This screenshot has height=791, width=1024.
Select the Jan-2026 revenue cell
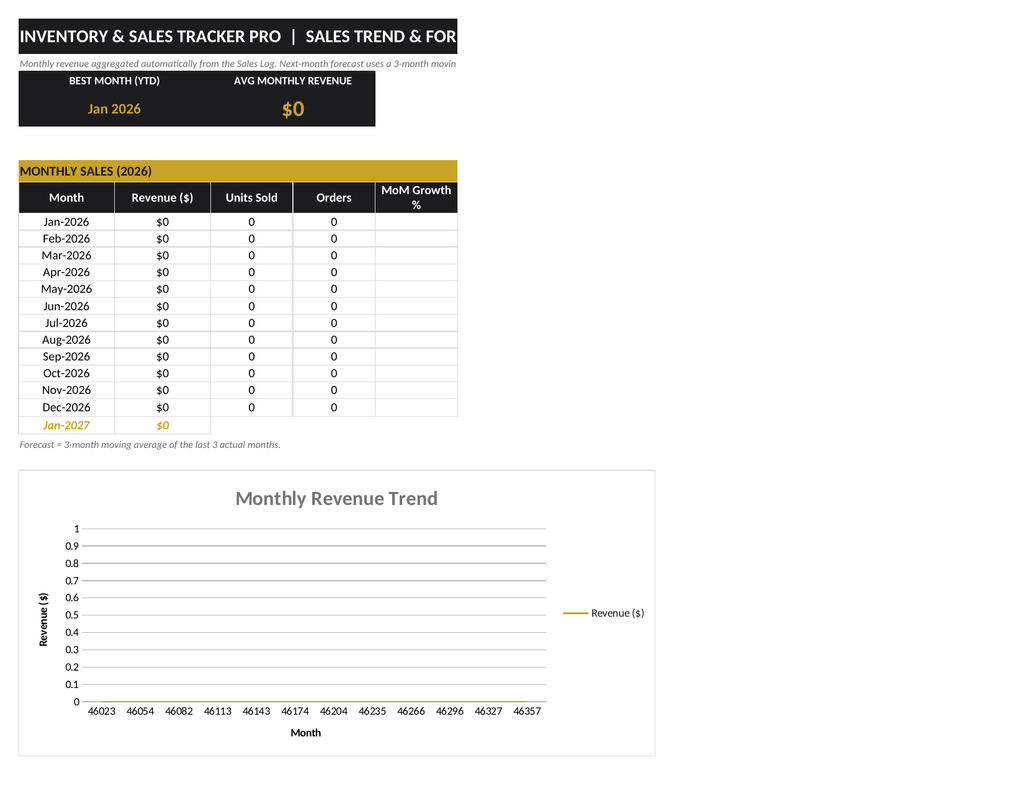(x=163, y=222)
